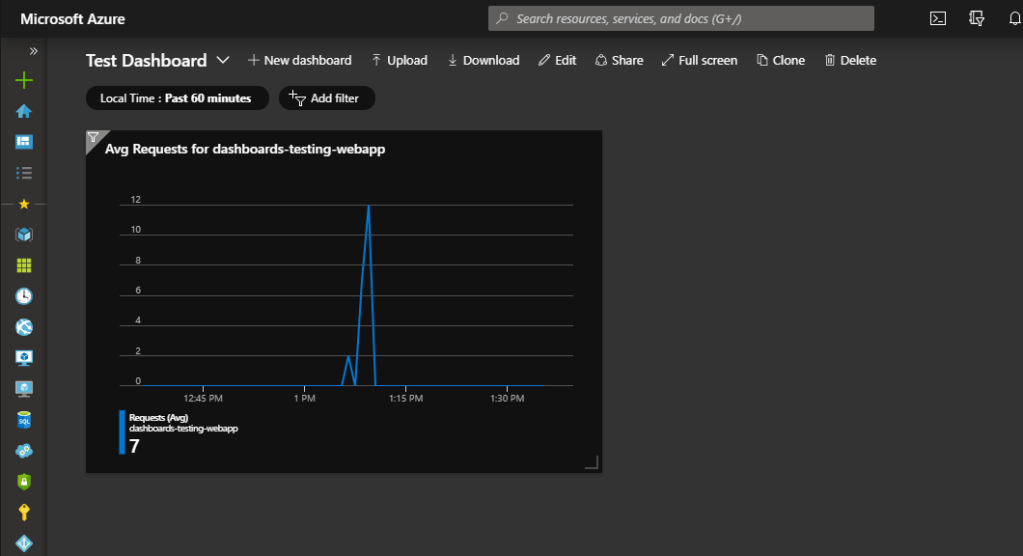Open the key icon in the sidebar
The height and width of the screenshot is (556, 1023).
pos(24,512)
